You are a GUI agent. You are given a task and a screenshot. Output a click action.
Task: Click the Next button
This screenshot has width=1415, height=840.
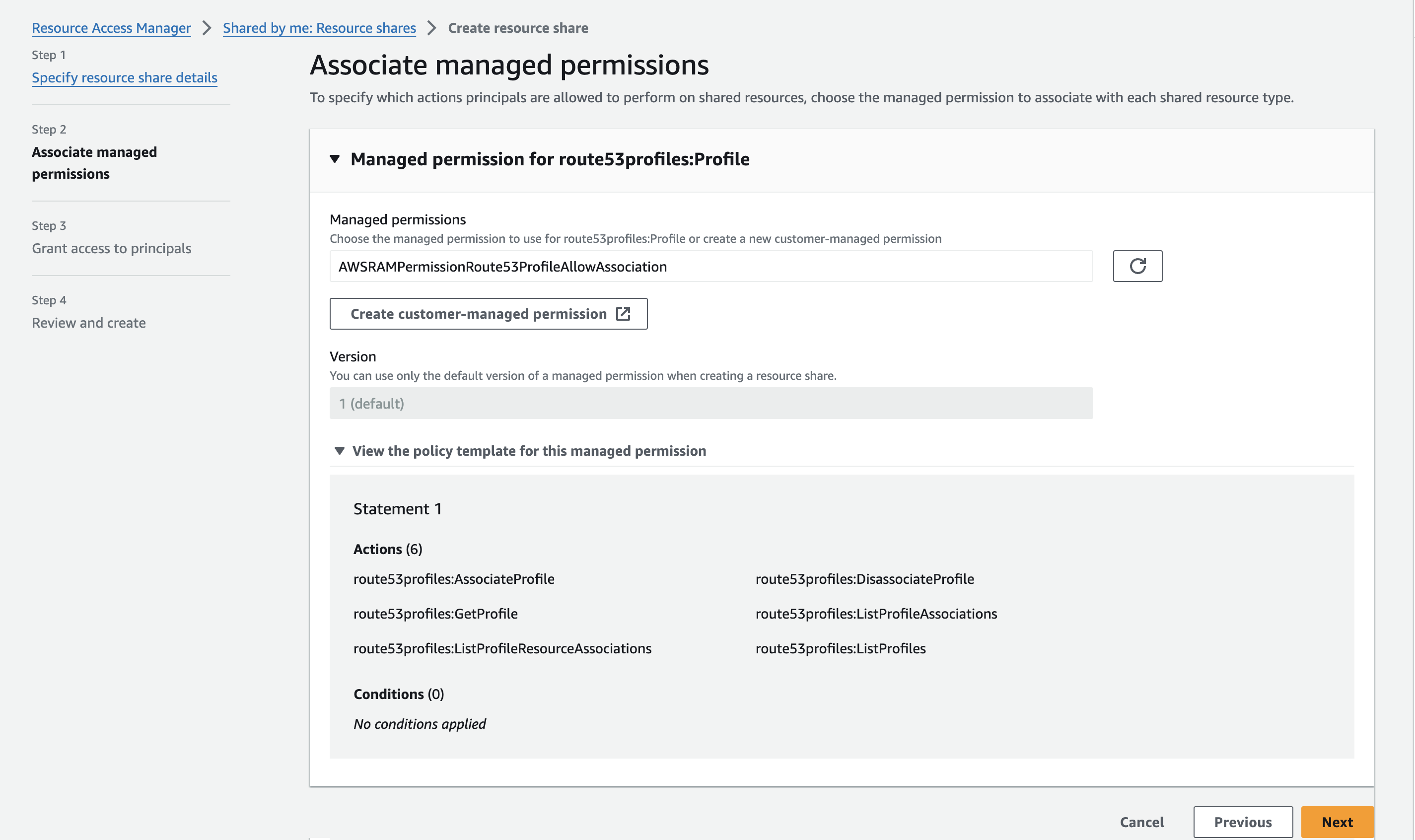(1337, 822)
